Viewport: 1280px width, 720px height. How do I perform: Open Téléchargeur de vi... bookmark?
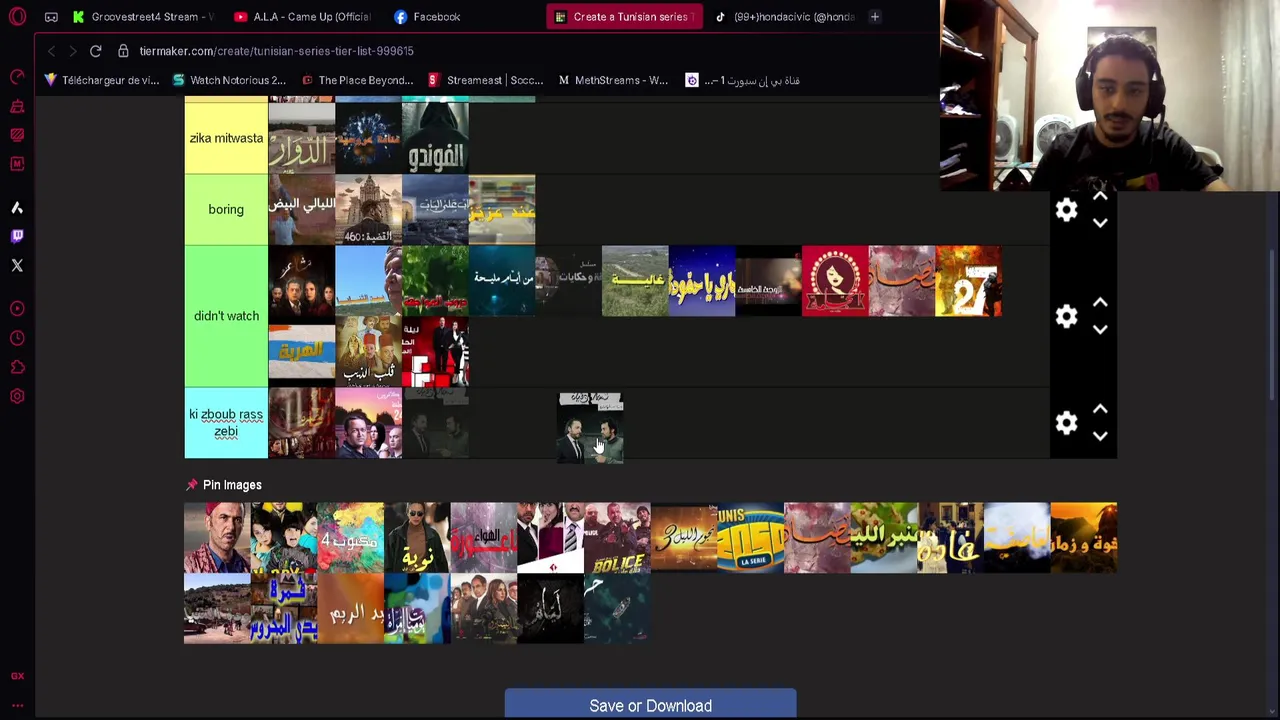tap(100, 80)
